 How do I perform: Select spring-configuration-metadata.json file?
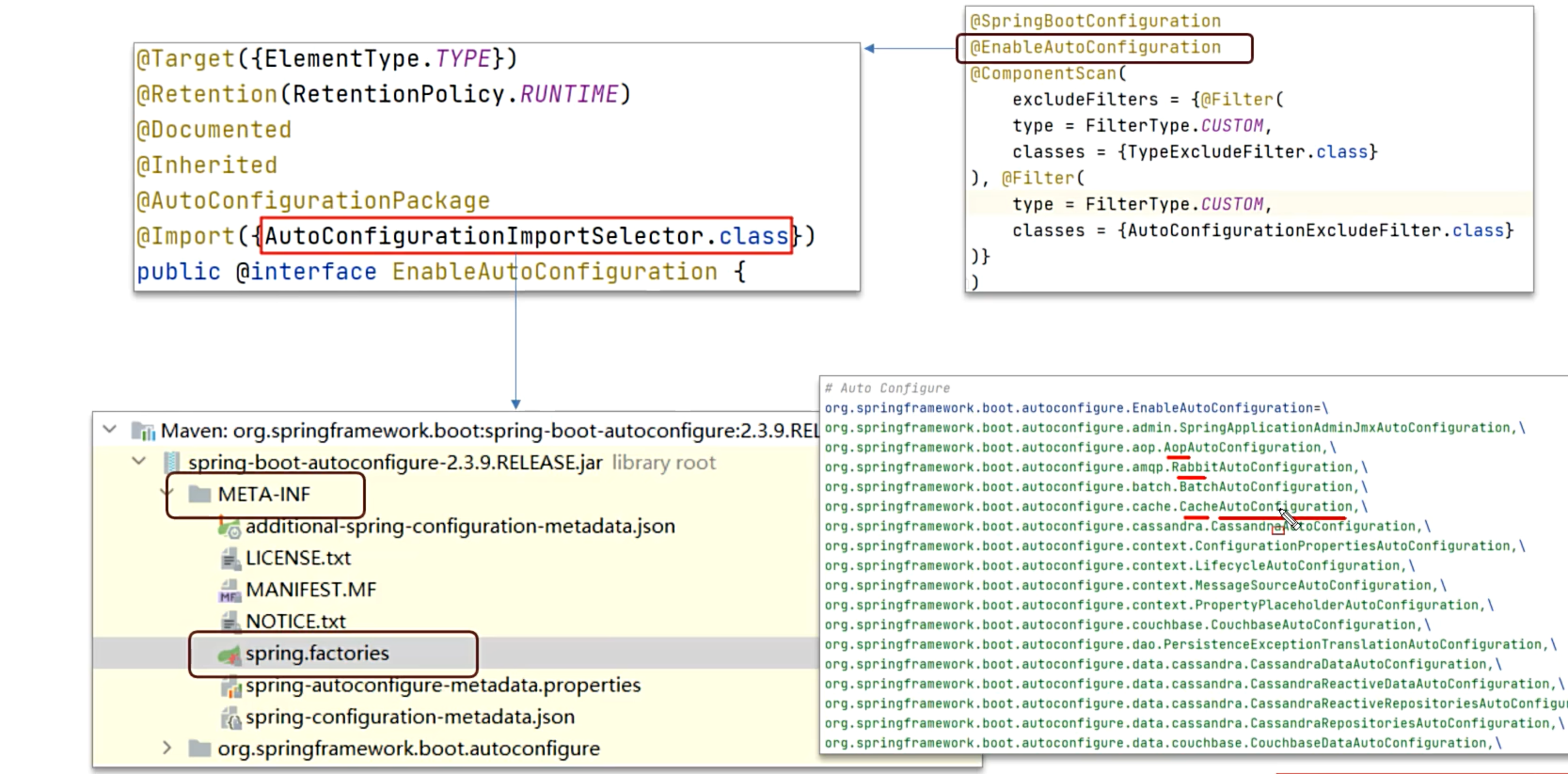pos(410,717)
